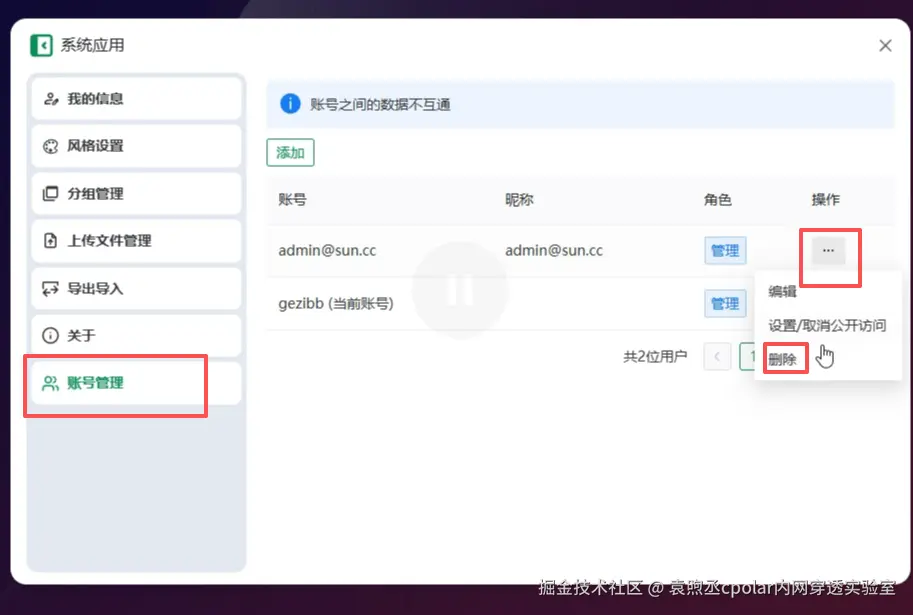Image resolution: width=913 pixels, height=615 pixels.
Task: Click the 昵称 column header
Action: coord(519,200)
